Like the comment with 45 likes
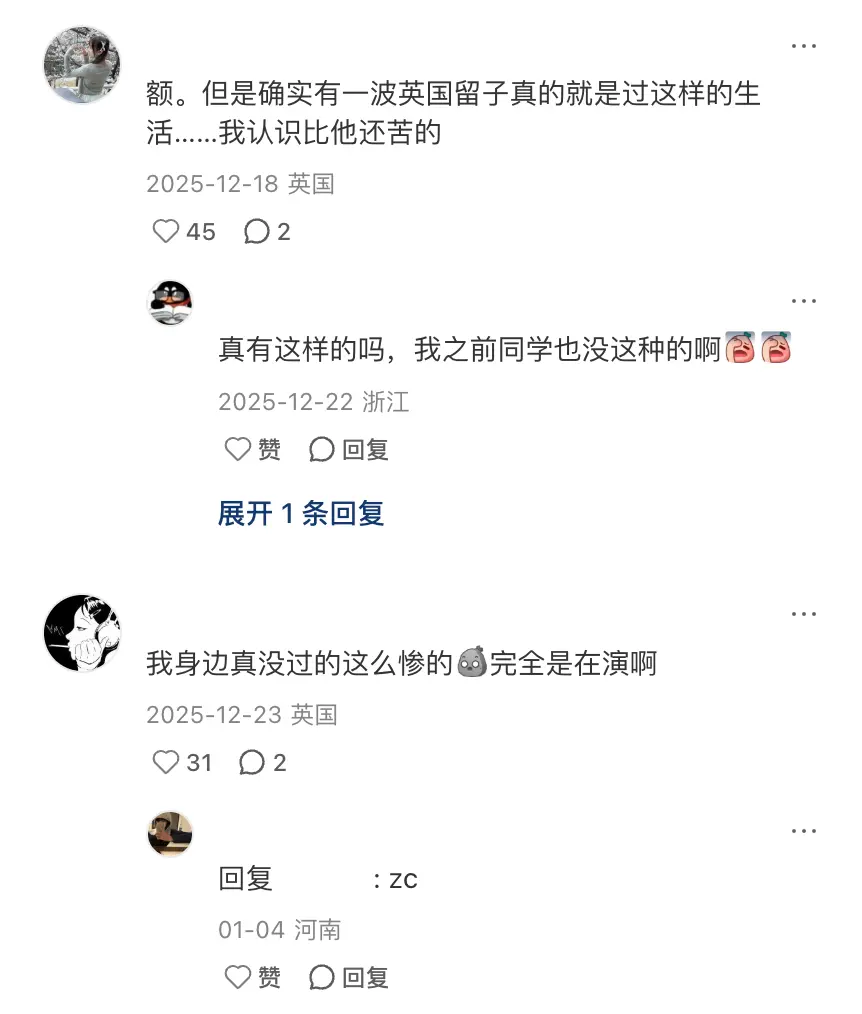862x1014 pixels. [184, 232]
